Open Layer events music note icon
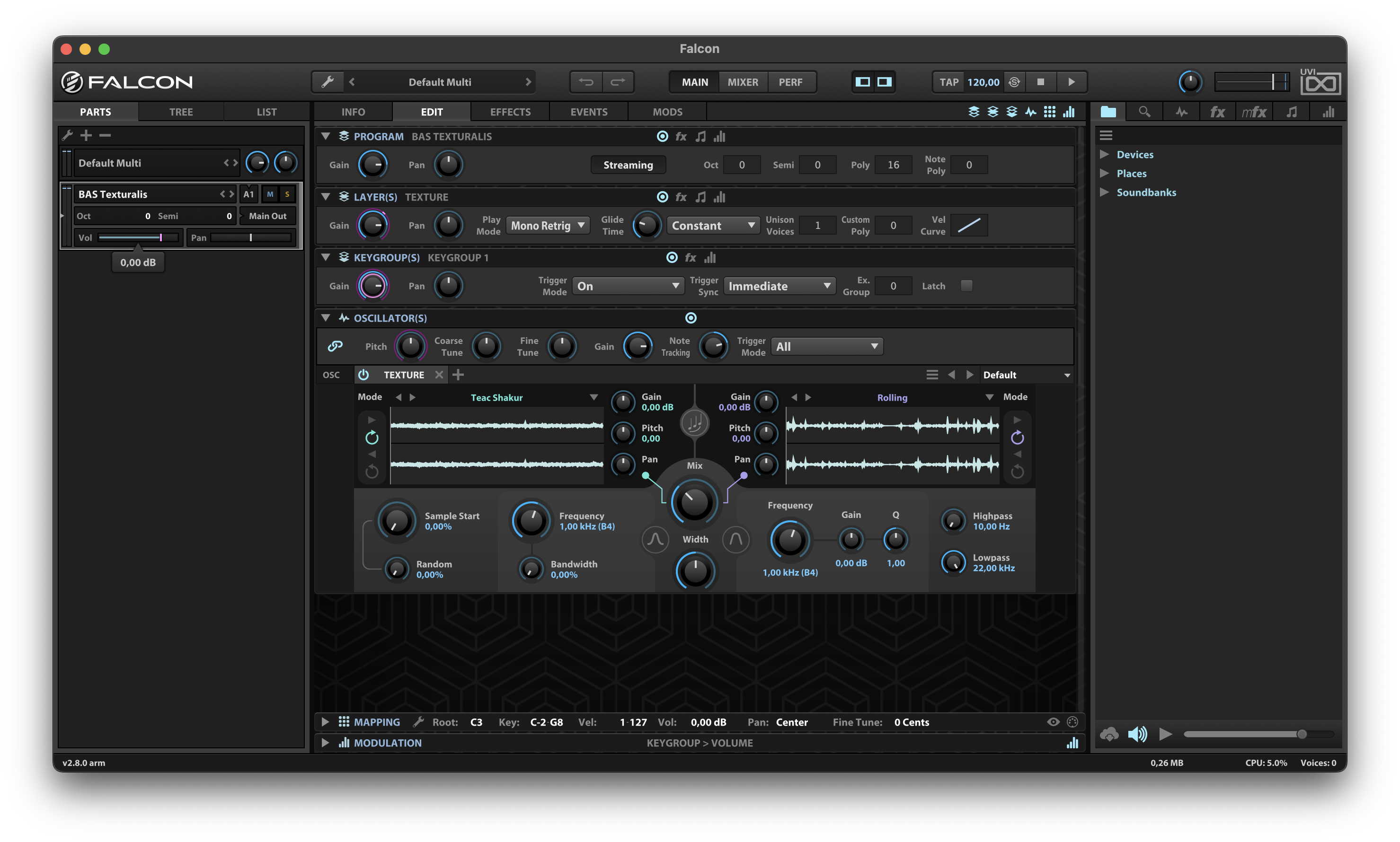The width and height of the screenshot is (1400, 842). click(x=700, y=197)
